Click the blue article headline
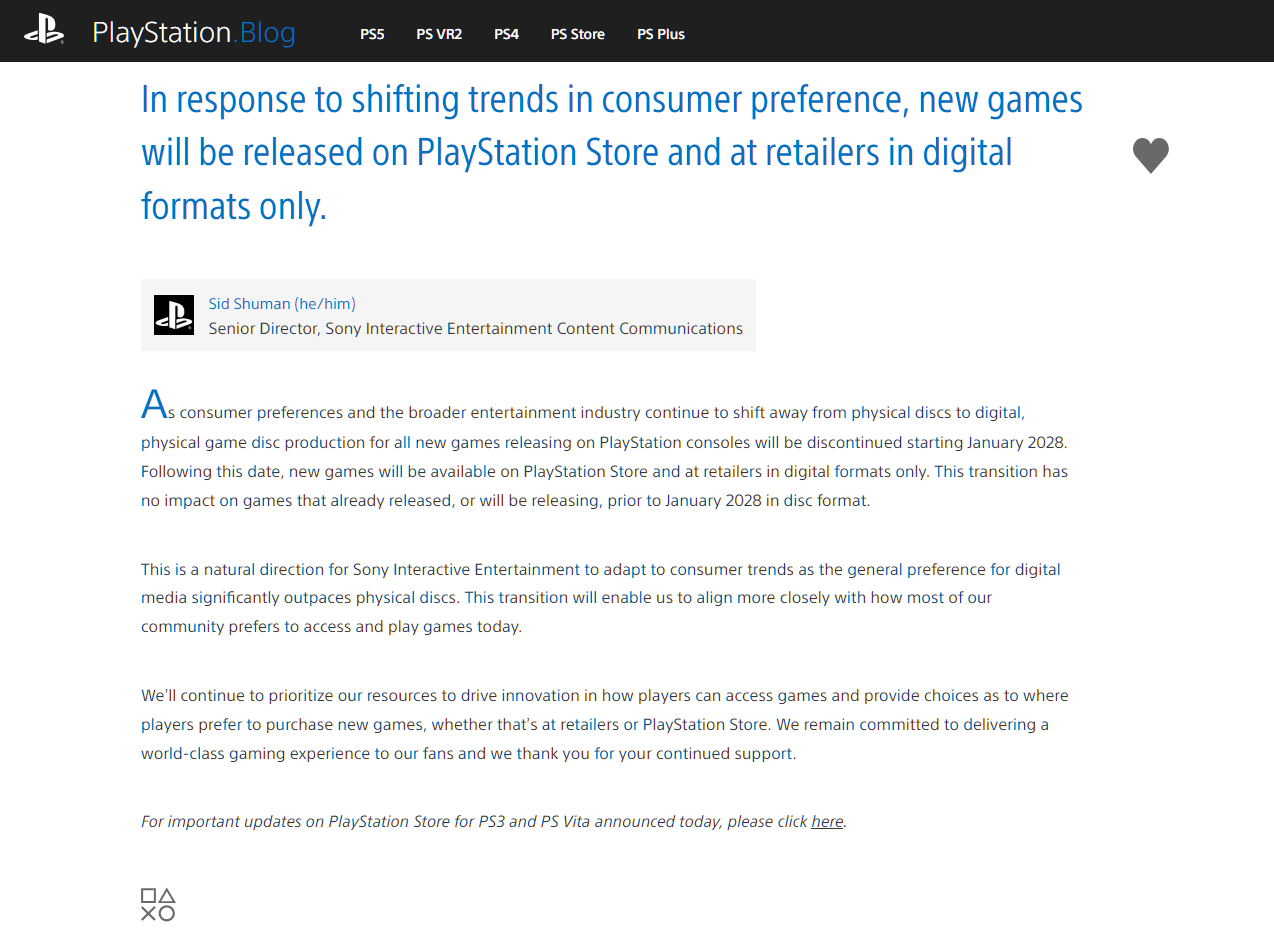This screenshot has height=952, width=1274. (612, 153)
